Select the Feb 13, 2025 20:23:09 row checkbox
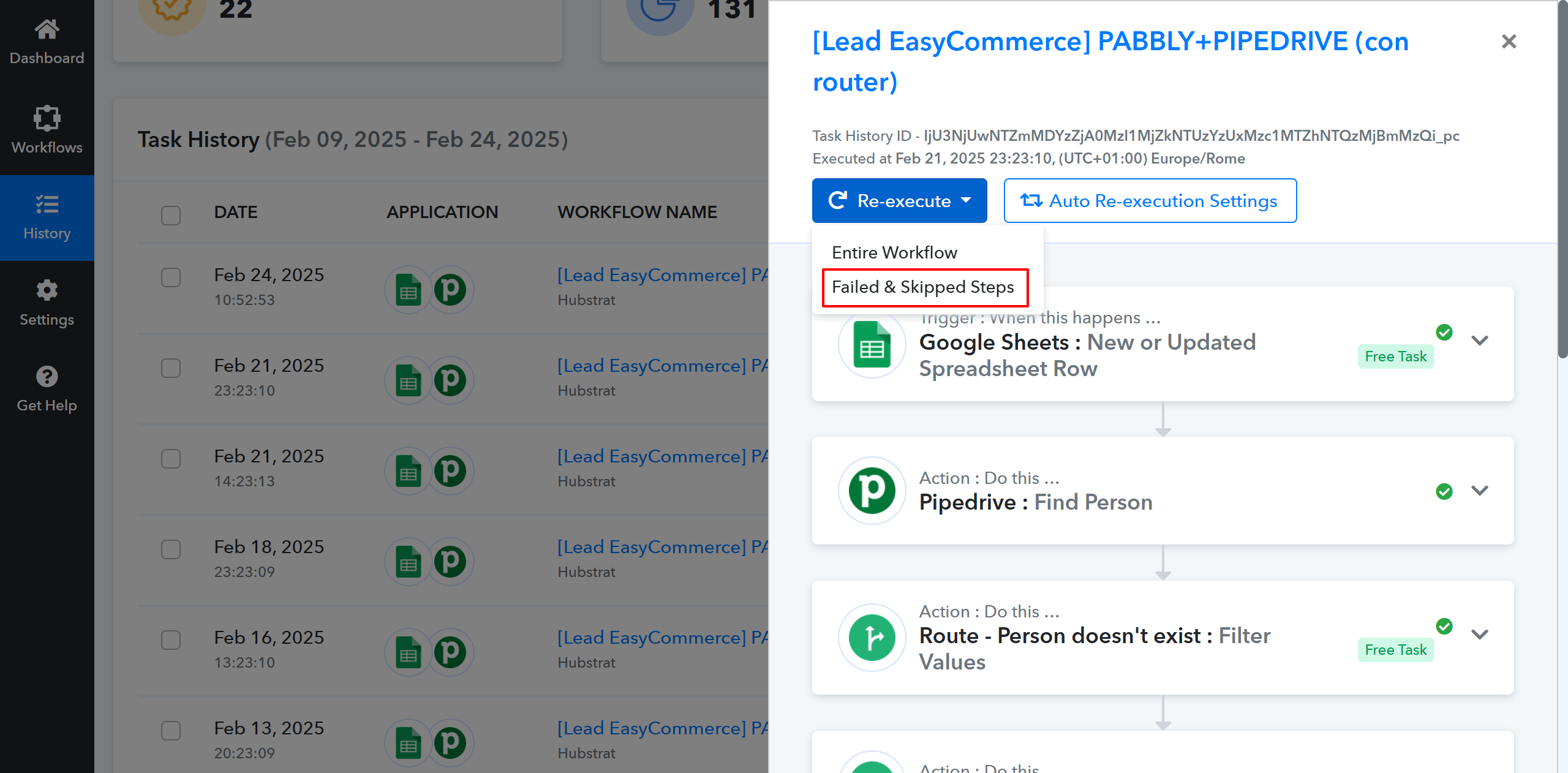The height and width of the screenshot is (773, 1568). coord(171,731)
